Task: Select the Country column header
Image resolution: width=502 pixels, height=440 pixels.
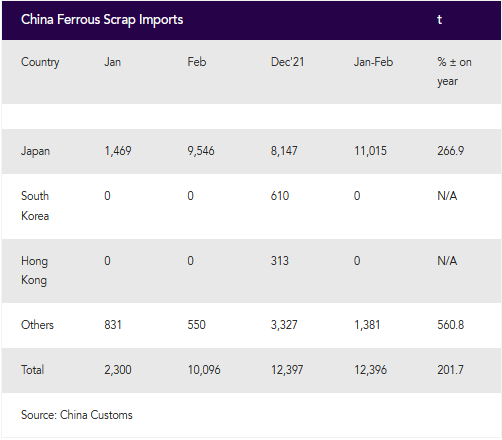Action: click(x=40, y=62)
